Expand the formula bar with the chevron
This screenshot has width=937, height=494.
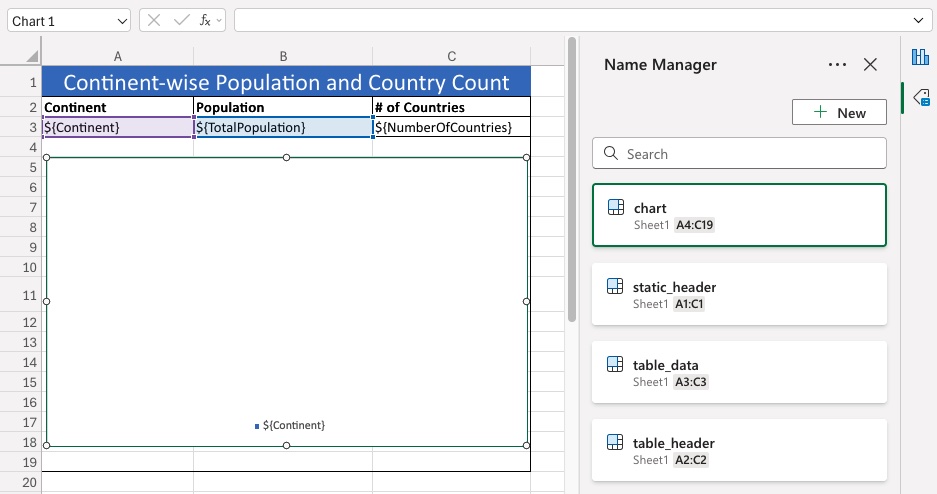(918, 21)
